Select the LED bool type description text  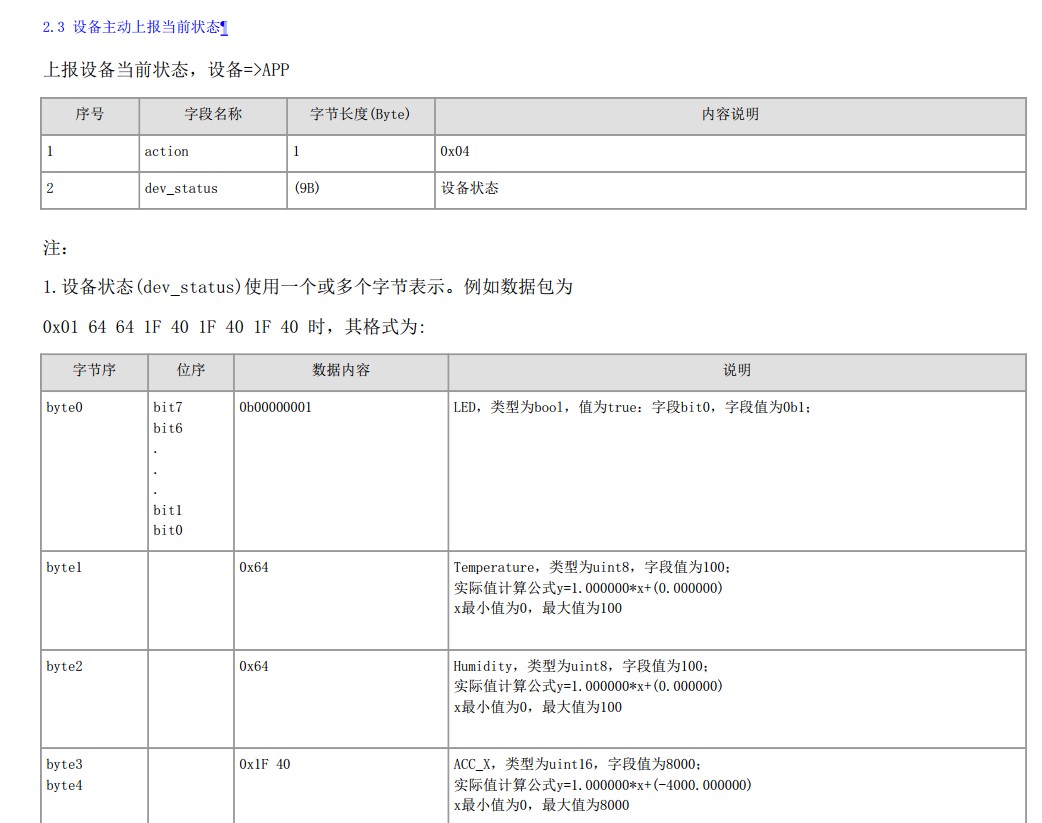[632, 407]
